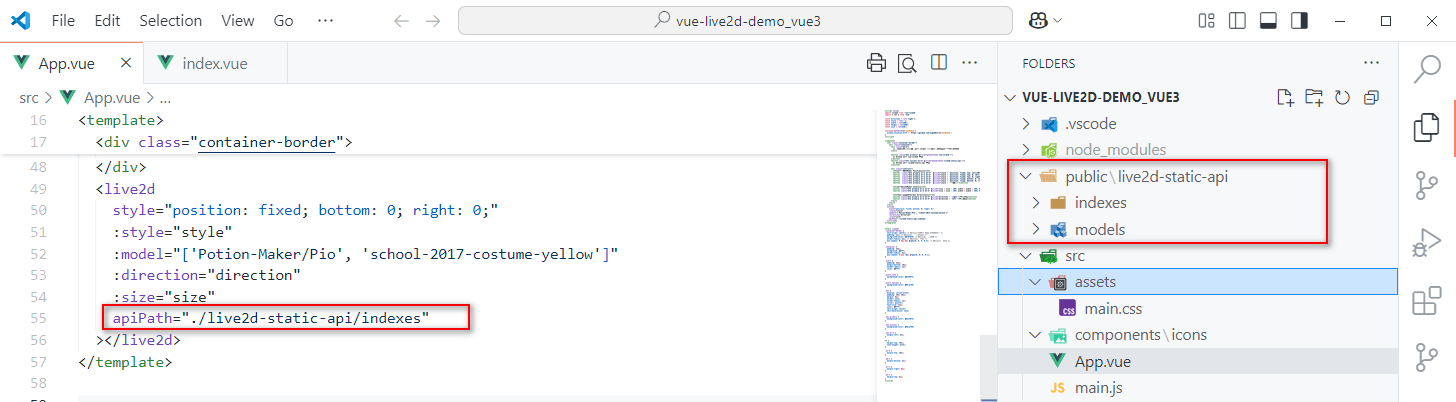
Task: Collapse the src folder
Action: coord(1024,256)
